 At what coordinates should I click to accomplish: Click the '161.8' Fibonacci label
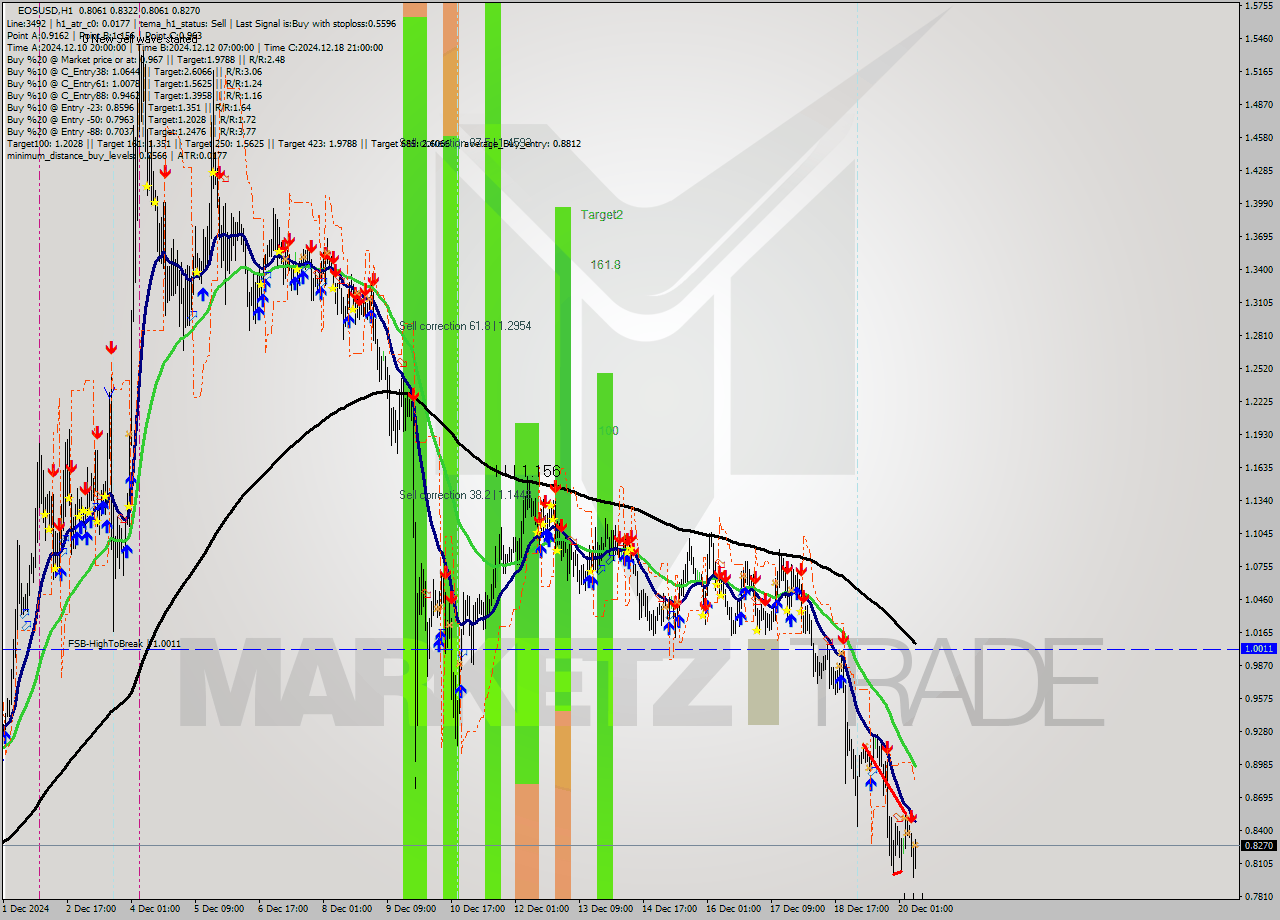[605, 265]
